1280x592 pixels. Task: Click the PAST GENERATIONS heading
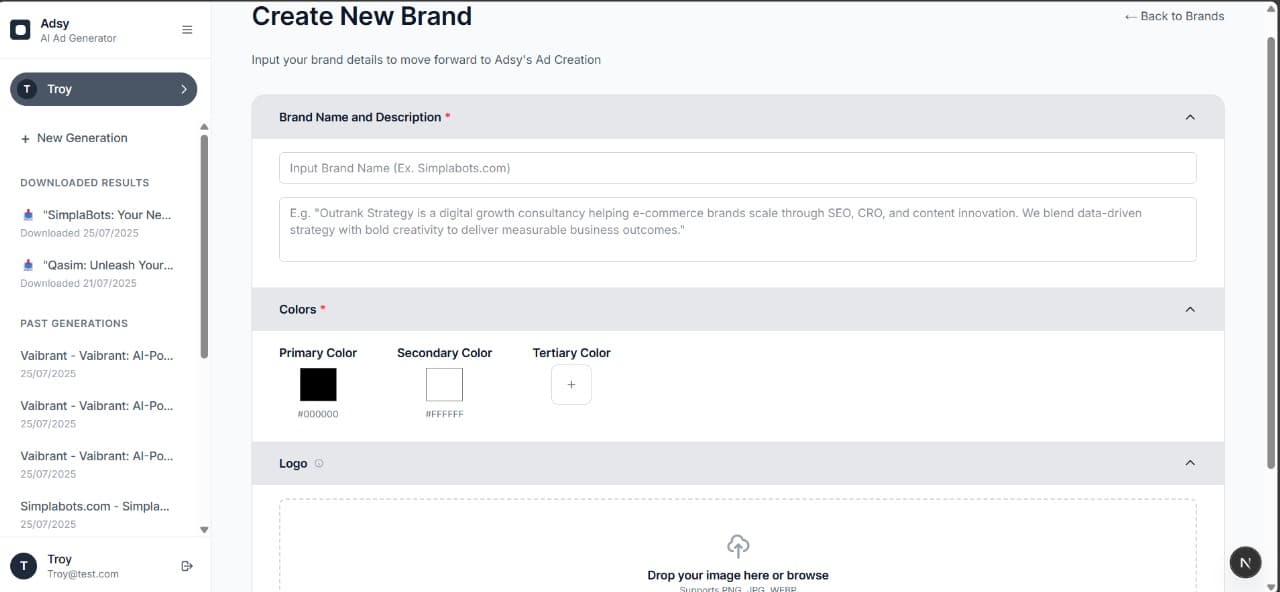point(74,323)
